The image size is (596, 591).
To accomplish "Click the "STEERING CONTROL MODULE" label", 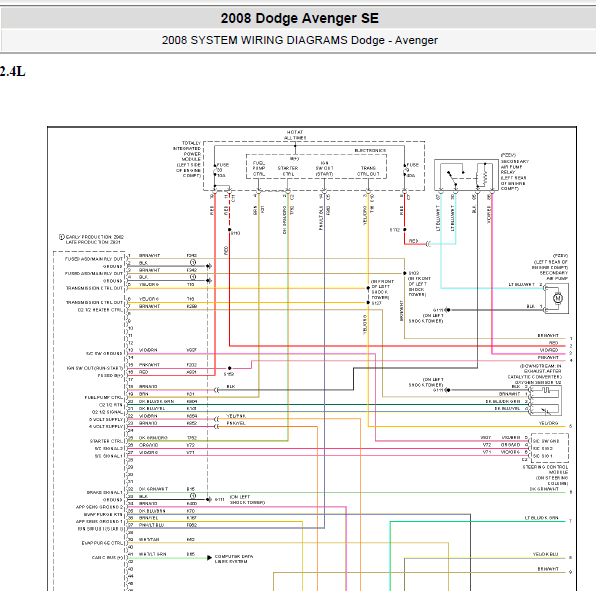I will 546,475.
